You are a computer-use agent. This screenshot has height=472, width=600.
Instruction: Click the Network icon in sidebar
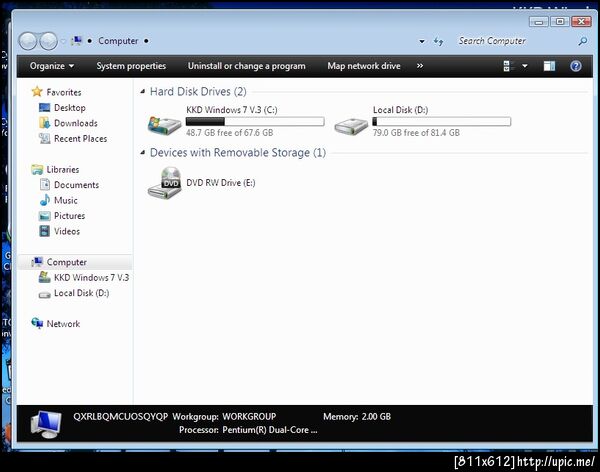(x=37, y=323)
